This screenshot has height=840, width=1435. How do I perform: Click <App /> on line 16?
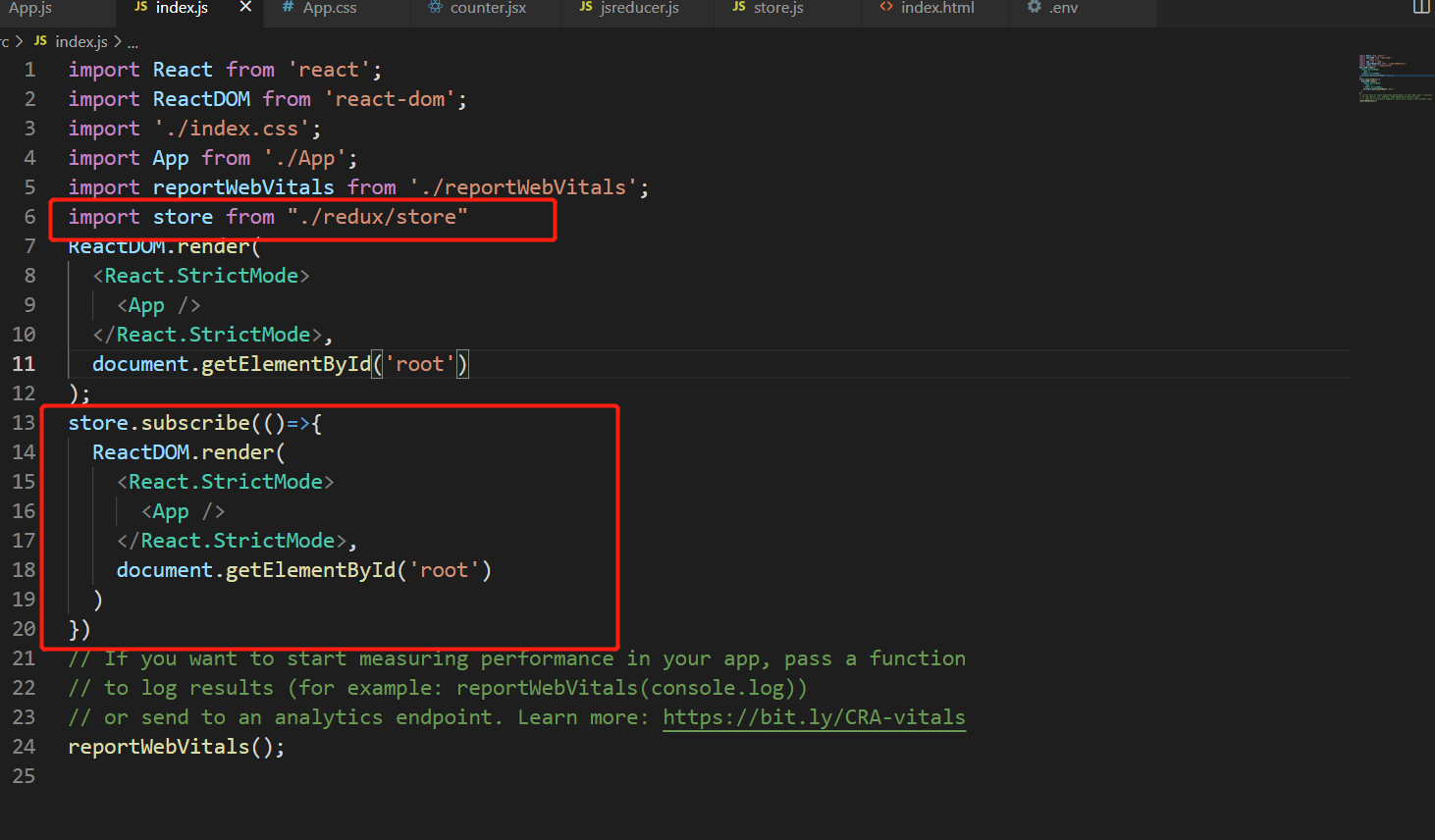pyautogui.click(x=183, y=511)
